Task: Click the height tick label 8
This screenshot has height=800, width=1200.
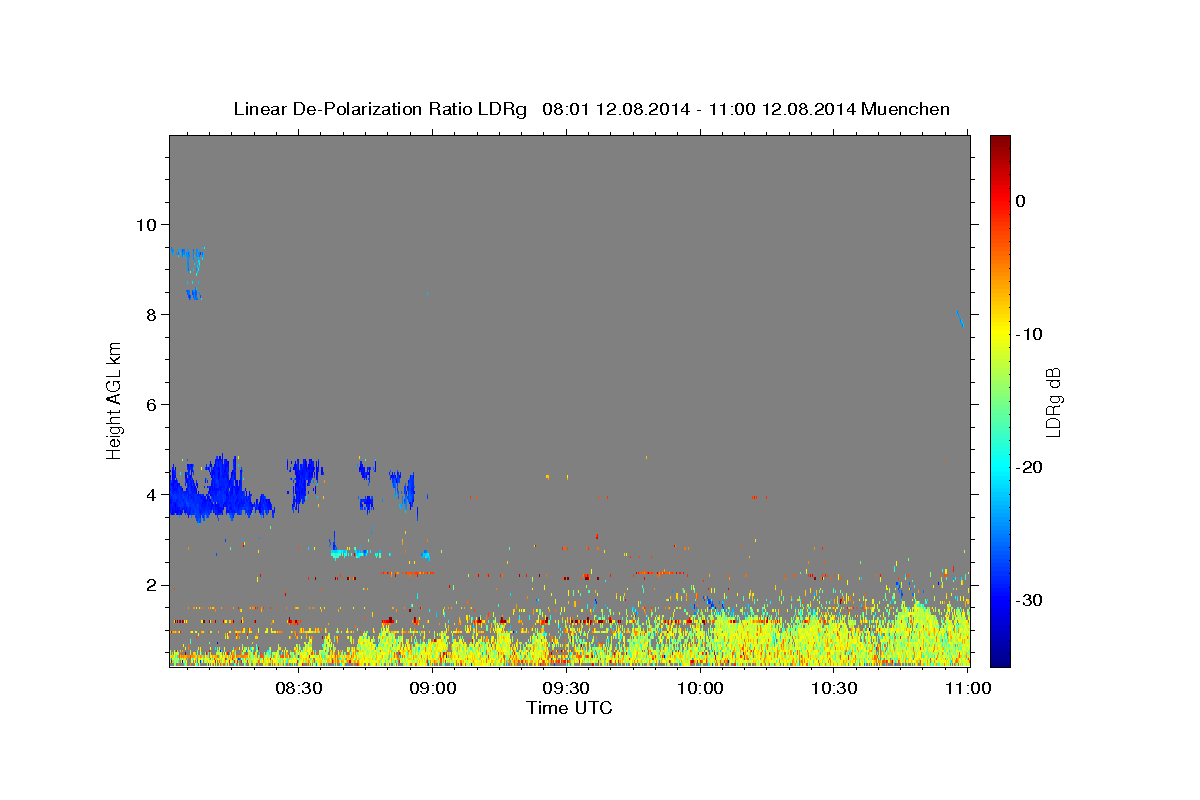Action: [x=151, y=314]
